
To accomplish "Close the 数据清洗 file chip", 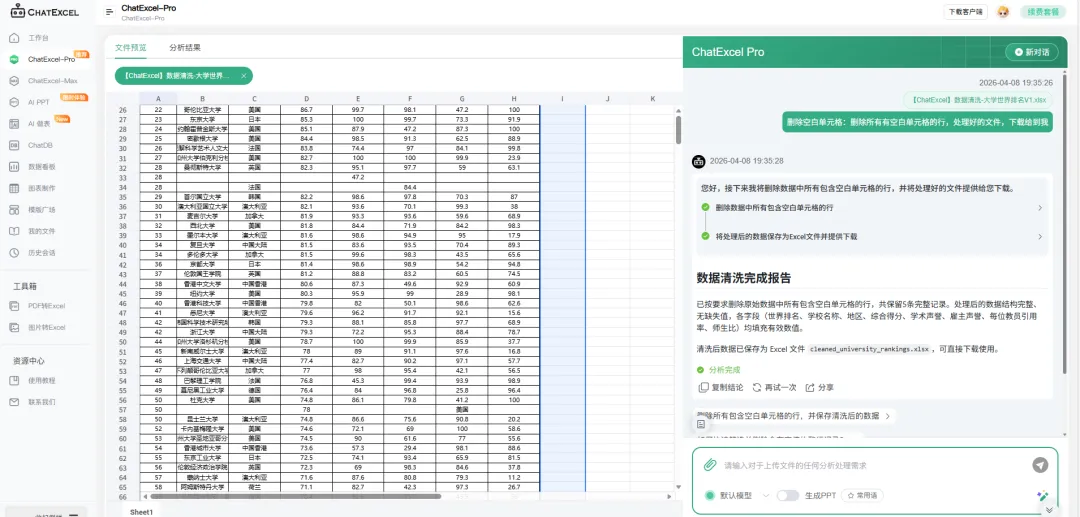I will click(x=243, y=76).
